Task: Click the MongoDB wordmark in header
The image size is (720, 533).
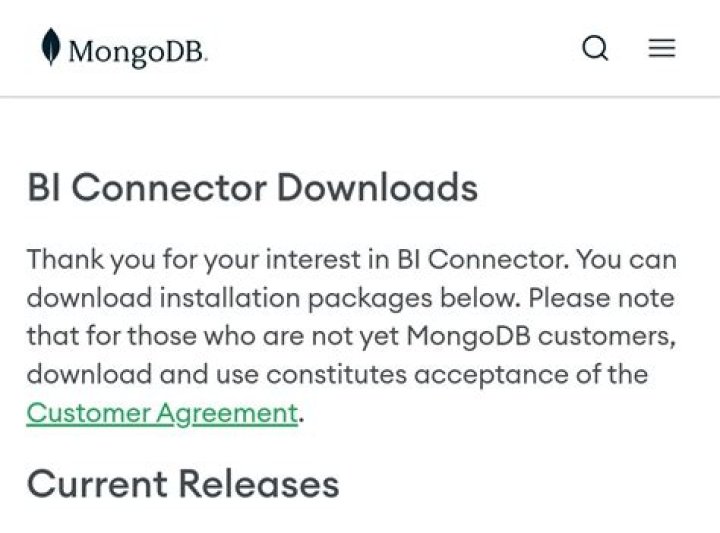Action: pos(138,51)
